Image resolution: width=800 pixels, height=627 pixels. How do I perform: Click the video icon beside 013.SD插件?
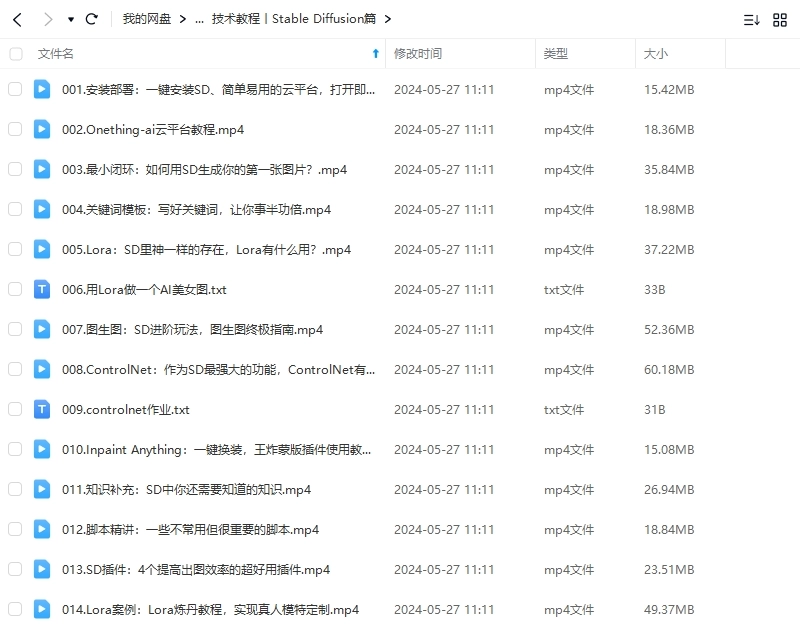pos(41,569)
